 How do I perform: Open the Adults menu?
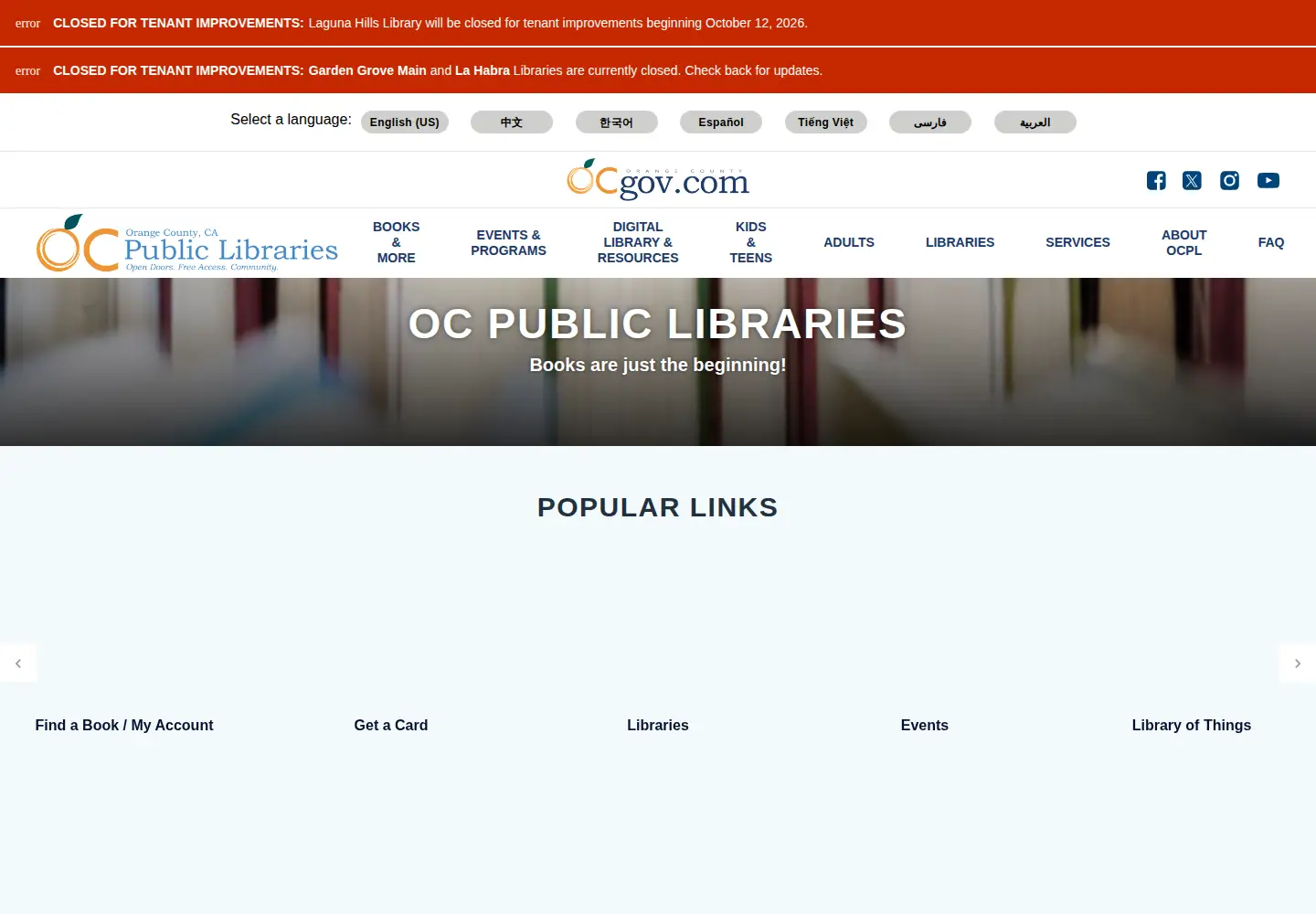coord(849,242)
